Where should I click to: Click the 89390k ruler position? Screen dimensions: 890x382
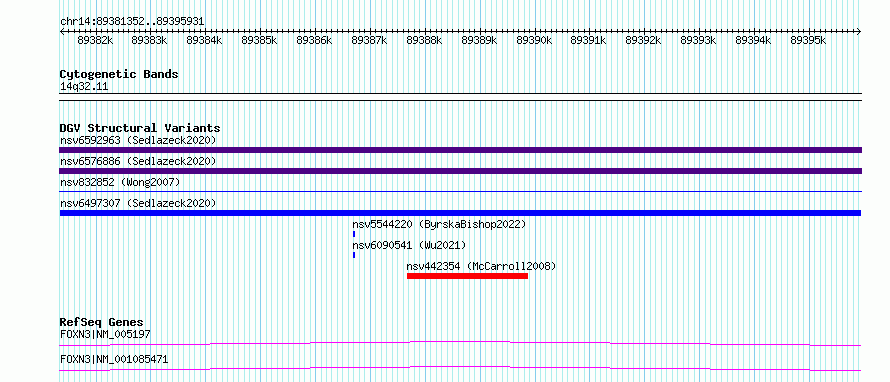click(x=534, y=40)
